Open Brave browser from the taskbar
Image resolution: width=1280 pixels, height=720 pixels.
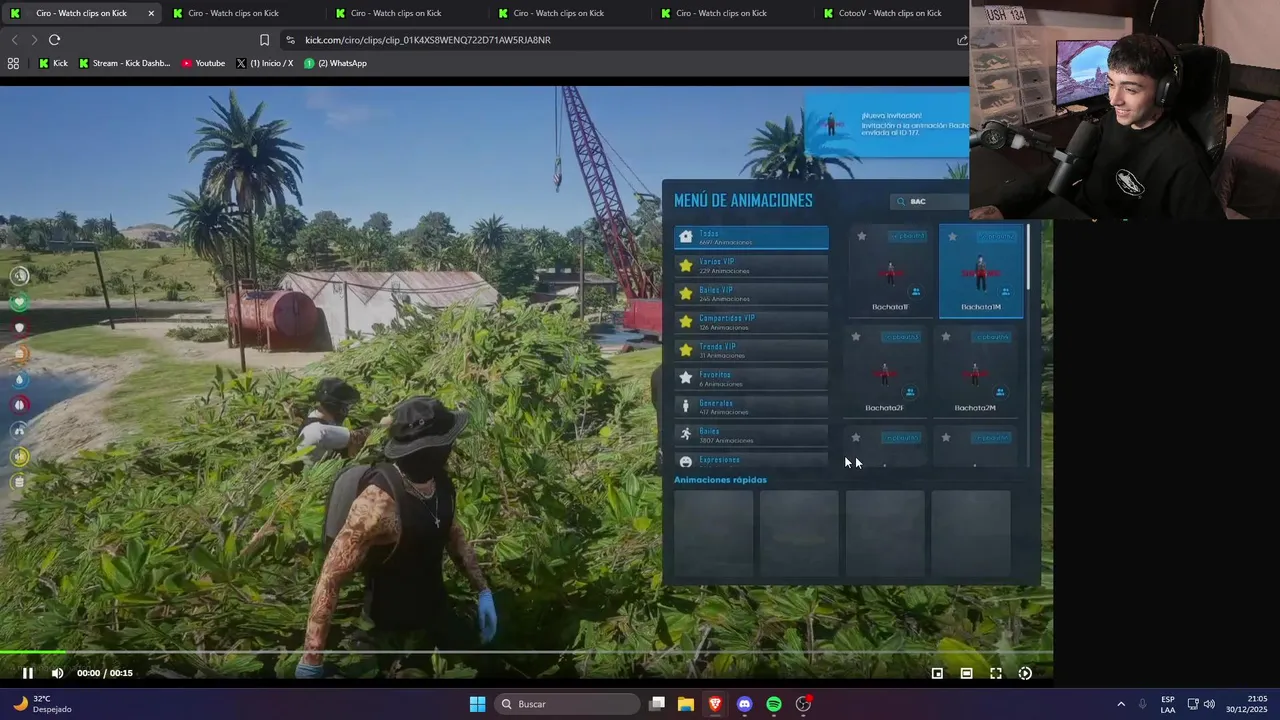[x=715, y=704]
